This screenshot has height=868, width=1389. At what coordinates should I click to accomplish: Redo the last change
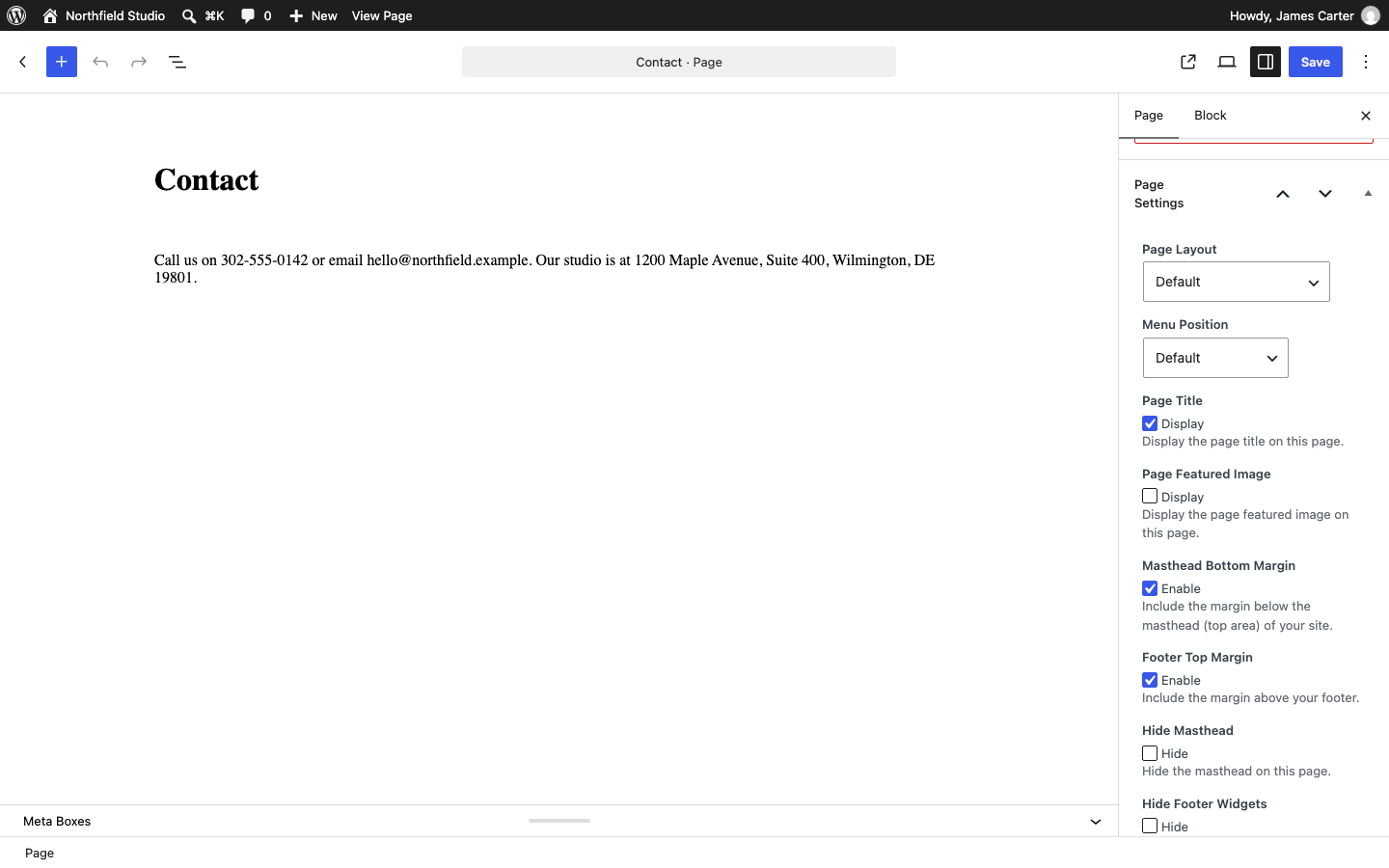point(139,62)
